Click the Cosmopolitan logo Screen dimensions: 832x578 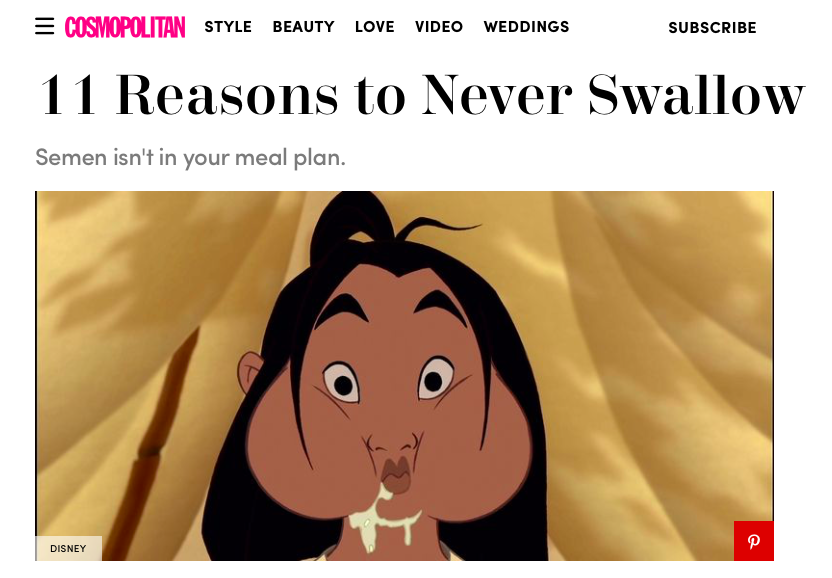coord(125,27)
